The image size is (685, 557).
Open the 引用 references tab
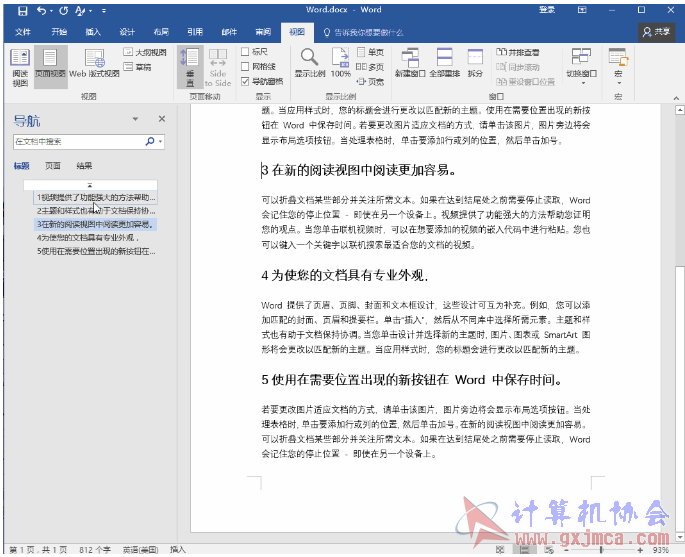(195, 32)
